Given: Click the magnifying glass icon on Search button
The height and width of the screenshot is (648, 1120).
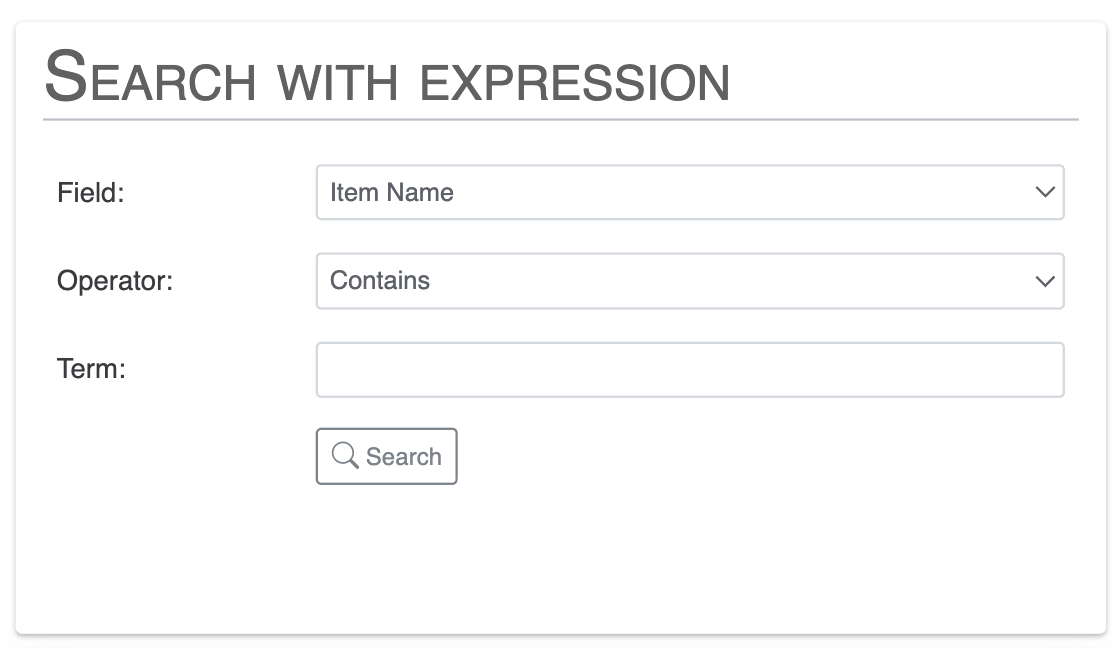Looking at the screenshot, I should (345, 455).
